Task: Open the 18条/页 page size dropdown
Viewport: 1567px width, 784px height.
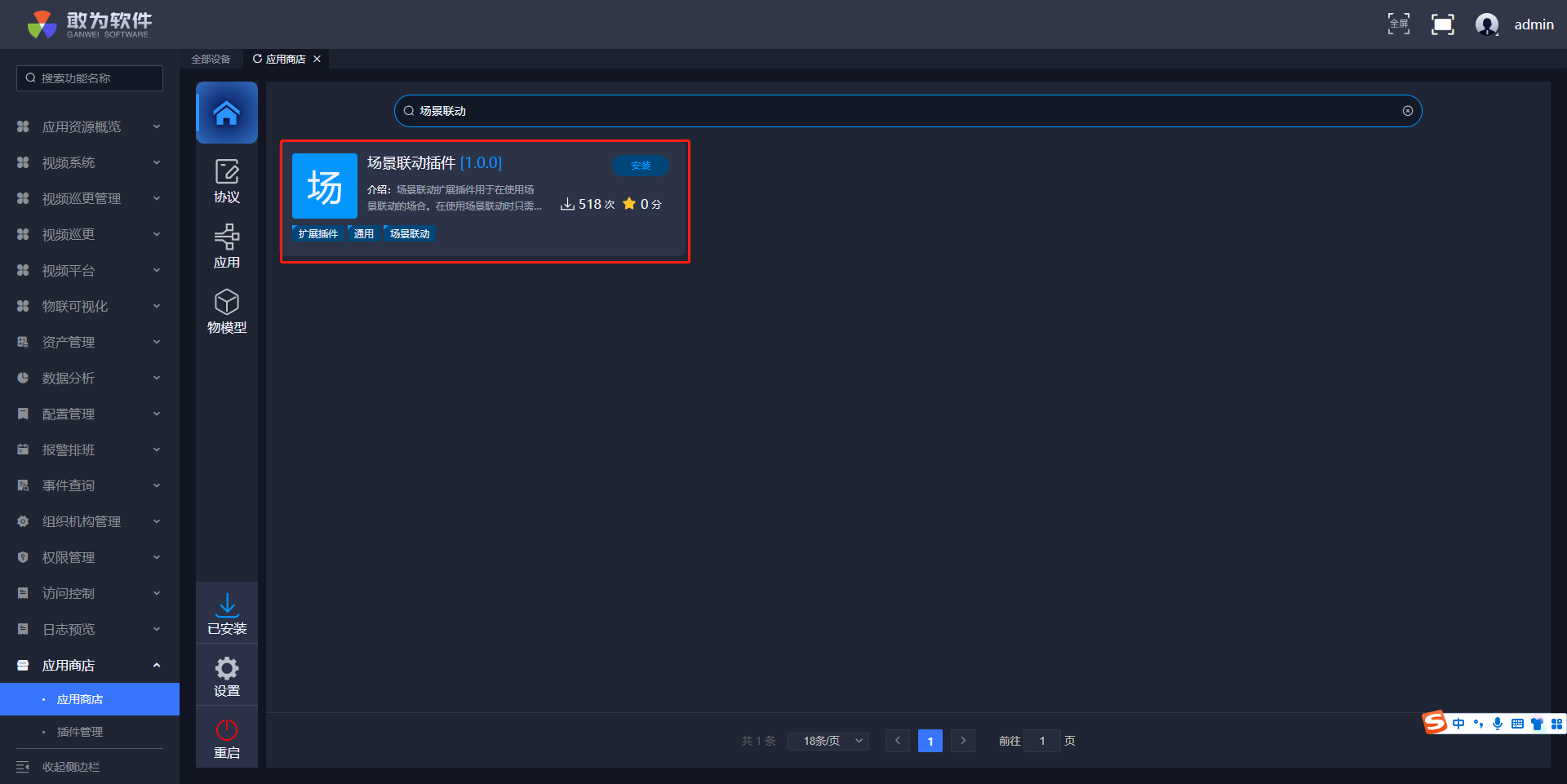Action: 828,741
